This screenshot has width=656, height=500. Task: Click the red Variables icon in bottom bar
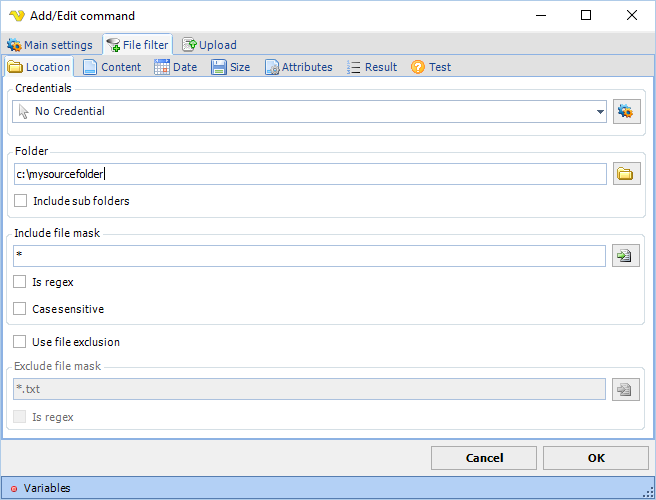[x=14, y=488]
